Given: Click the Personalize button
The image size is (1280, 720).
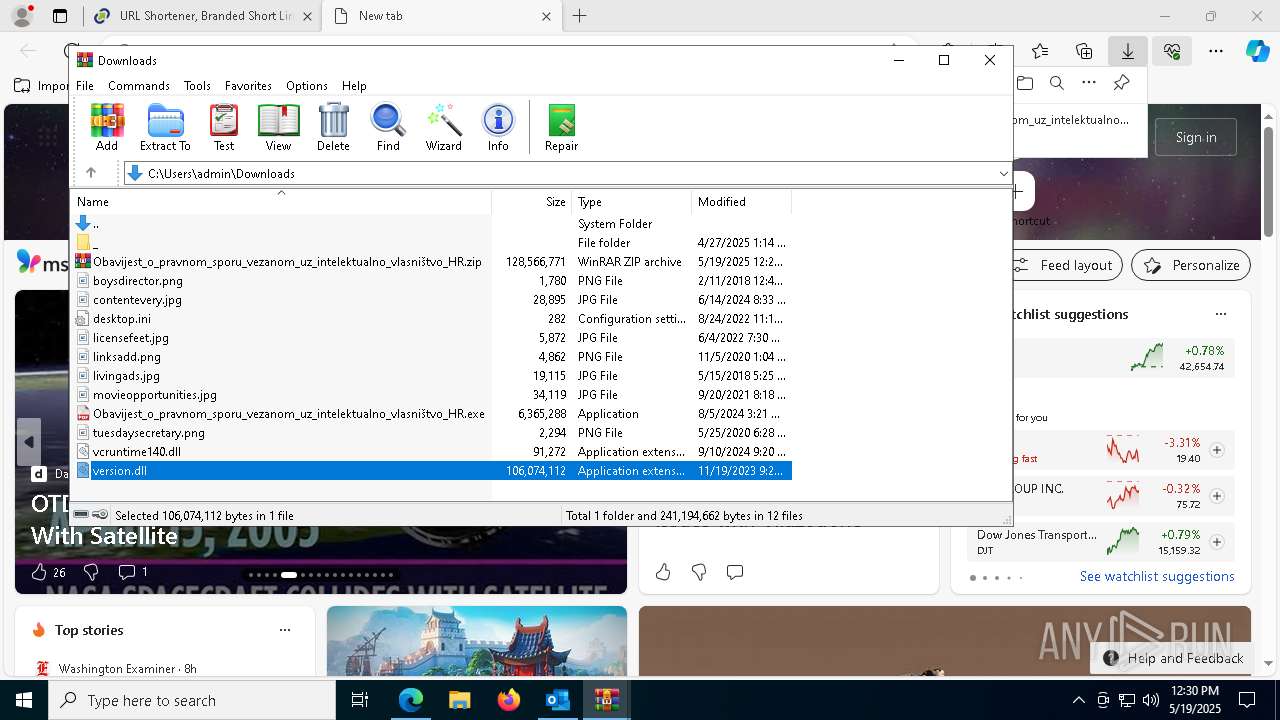Looking at the screenshot, I should (x=1191, y=265).
